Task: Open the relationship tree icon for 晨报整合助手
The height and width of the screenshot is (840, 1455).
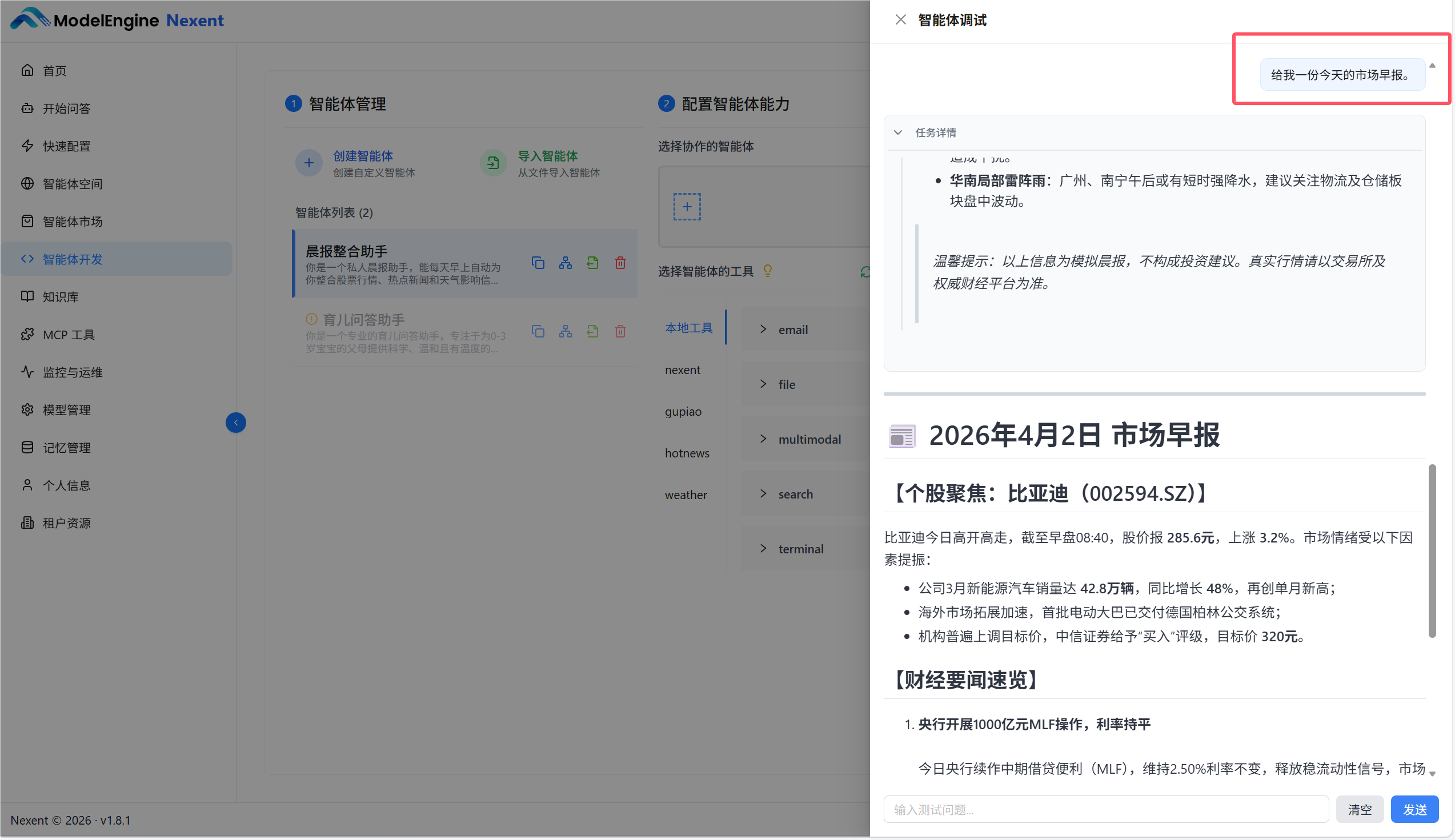Action: (565, 263)
